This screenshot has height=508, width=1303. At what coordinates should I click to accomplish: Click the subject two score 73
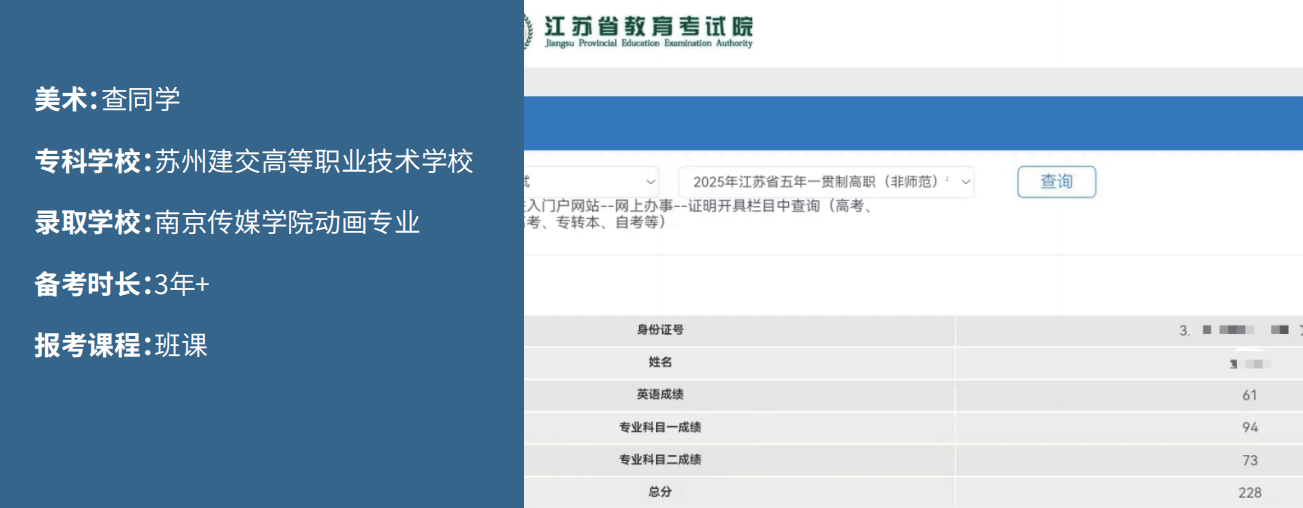pos(1249,460)
